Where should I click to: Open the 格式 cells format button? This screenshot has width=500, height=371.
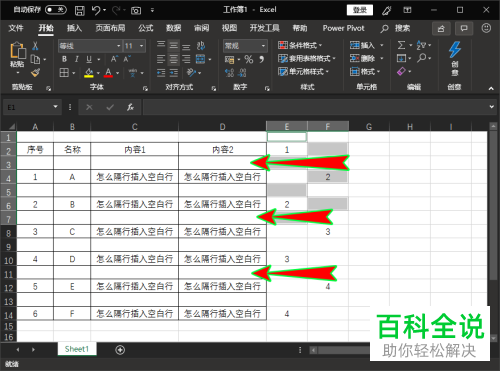click(365, 72)
